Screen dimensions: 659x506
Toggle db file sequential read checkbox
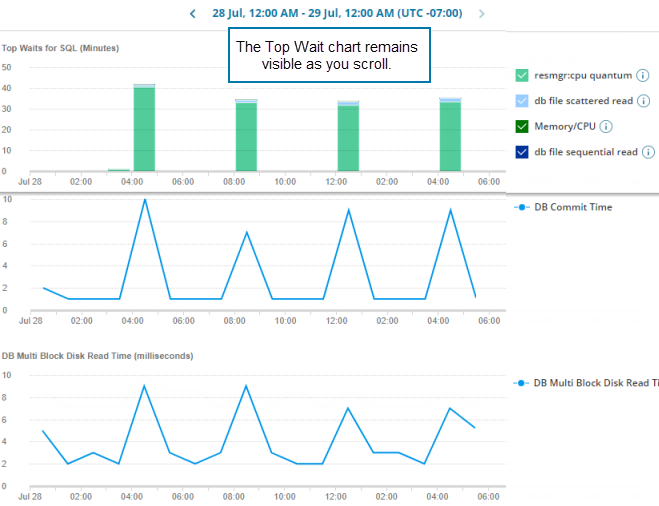[x=522, y=152]
